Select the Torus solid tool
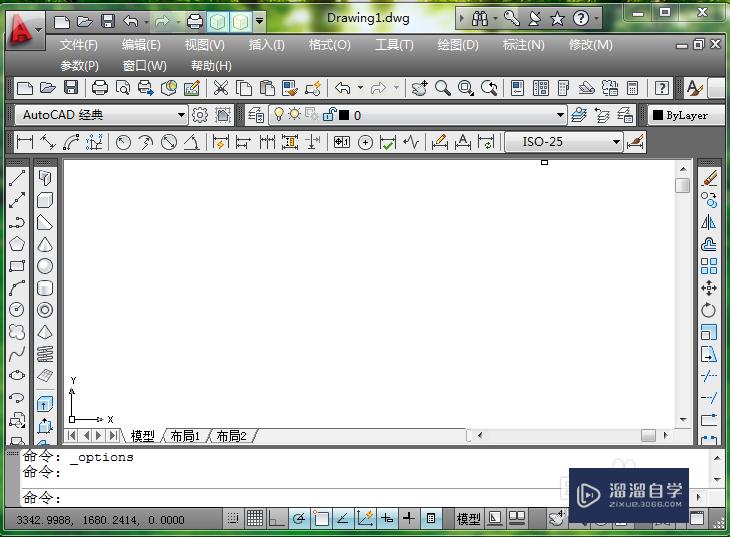The width and height of the screenshot is (730, 537). click(x=45, y=310)
